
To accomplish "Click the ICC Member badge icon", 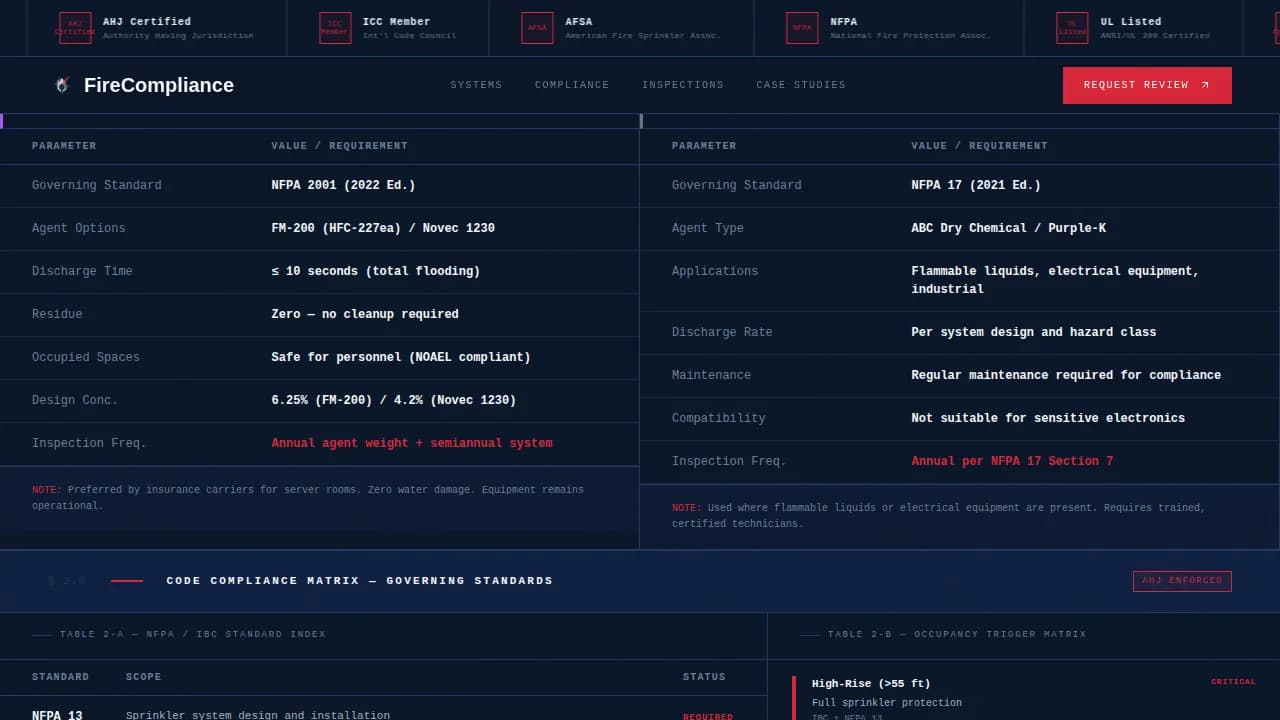I will [335, 28].
